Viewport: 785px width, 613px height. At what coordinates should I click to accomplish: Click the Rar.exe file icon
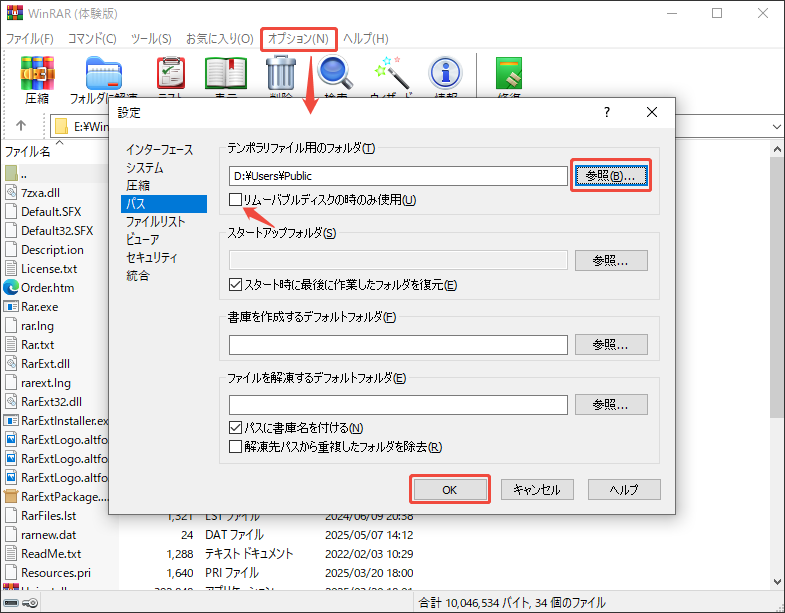11,306
